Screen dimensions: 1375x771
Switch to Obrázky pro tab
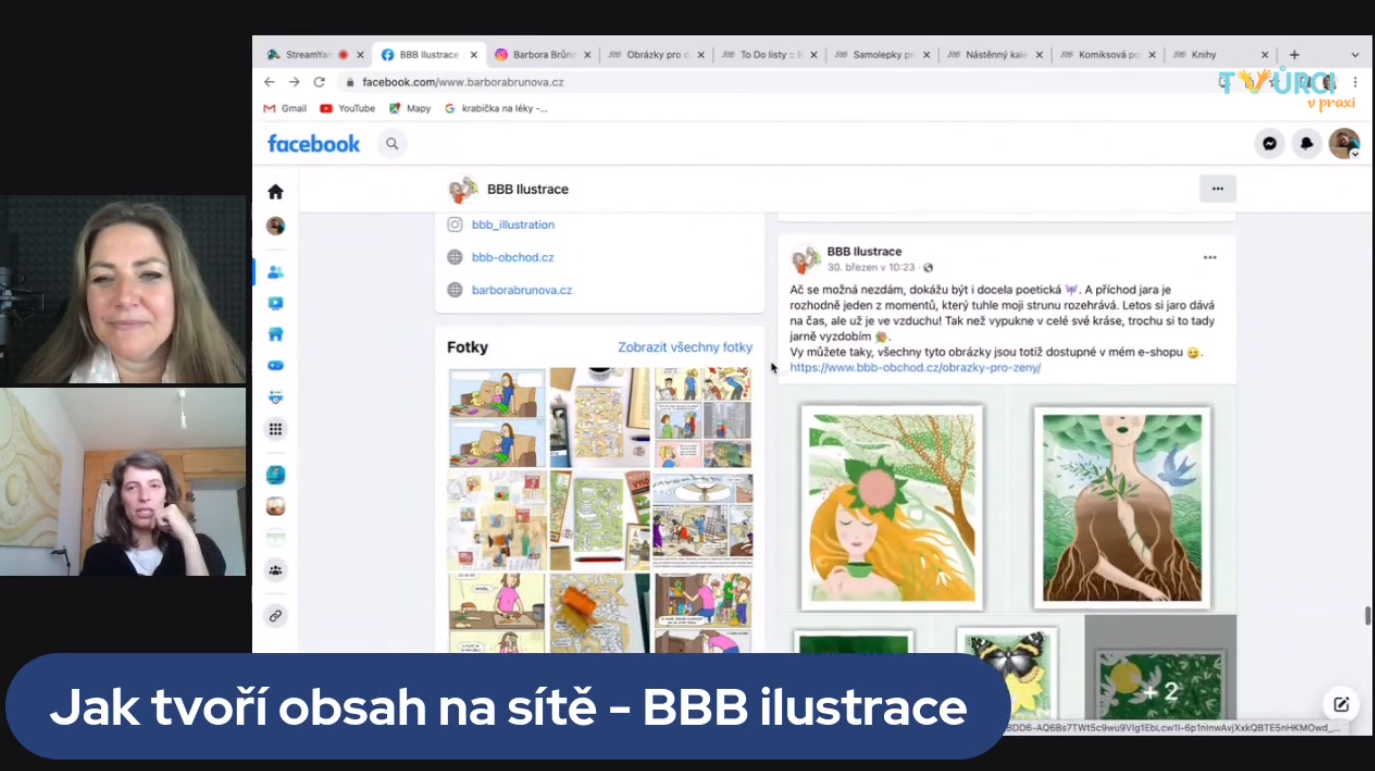click(656, 55)
